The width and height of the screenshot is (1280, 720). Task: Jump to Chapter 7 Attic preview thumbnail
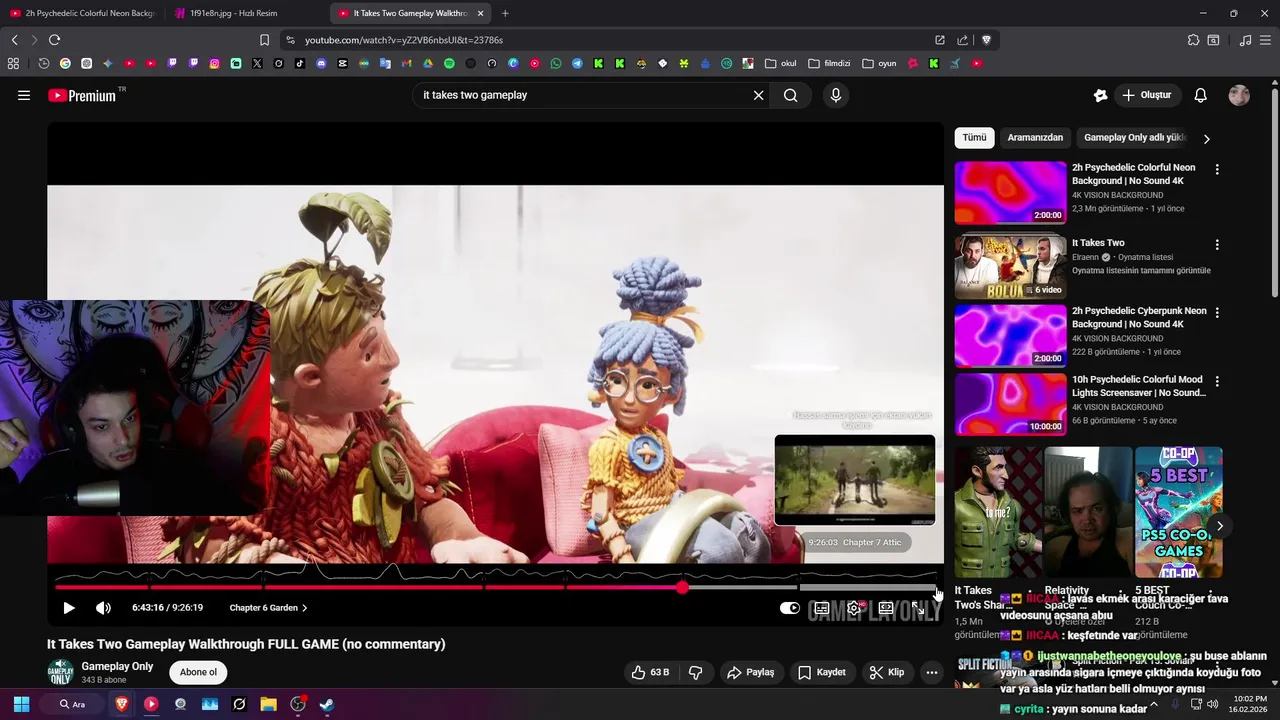[x=855, y=480]
